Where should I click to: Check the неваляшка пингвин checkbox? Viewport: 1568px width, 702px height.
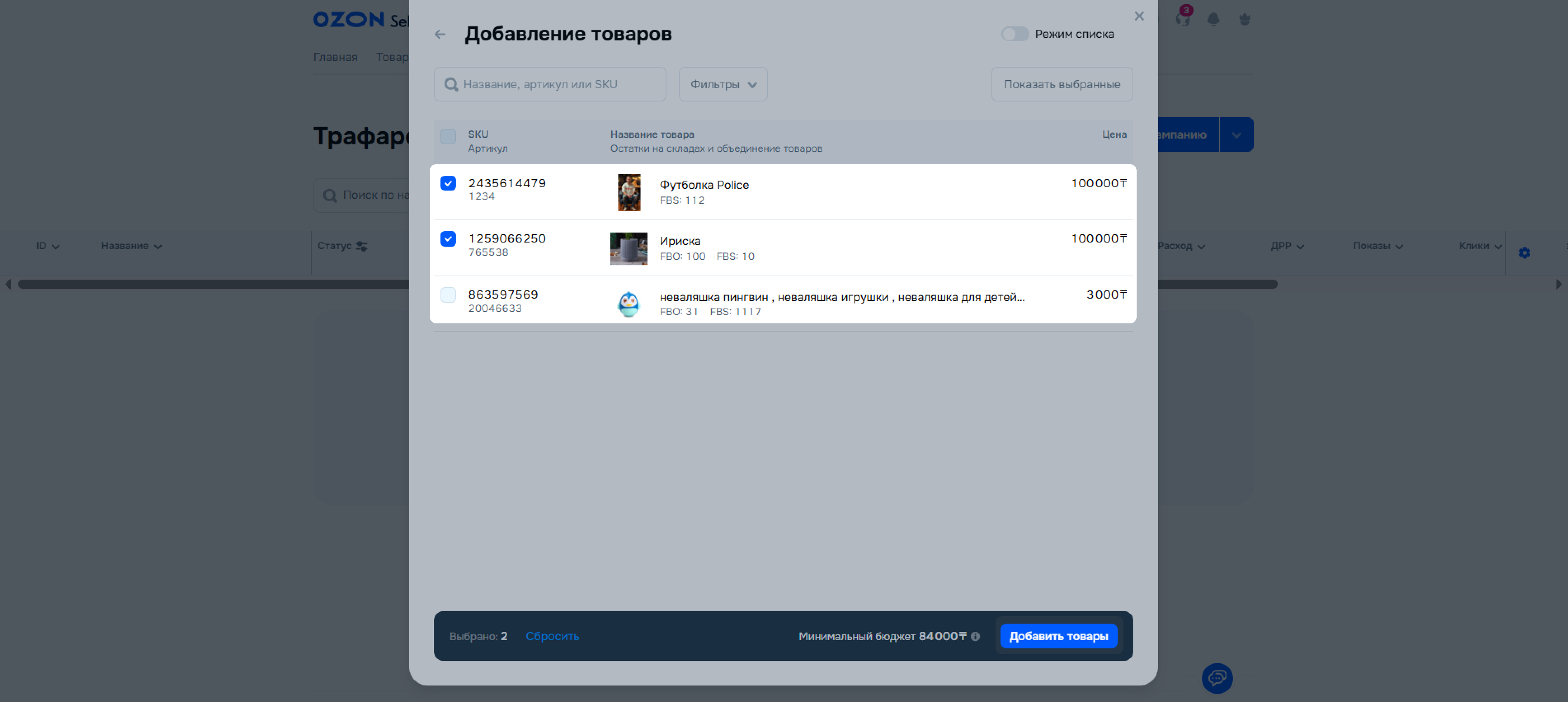click(x=448, y=294)
